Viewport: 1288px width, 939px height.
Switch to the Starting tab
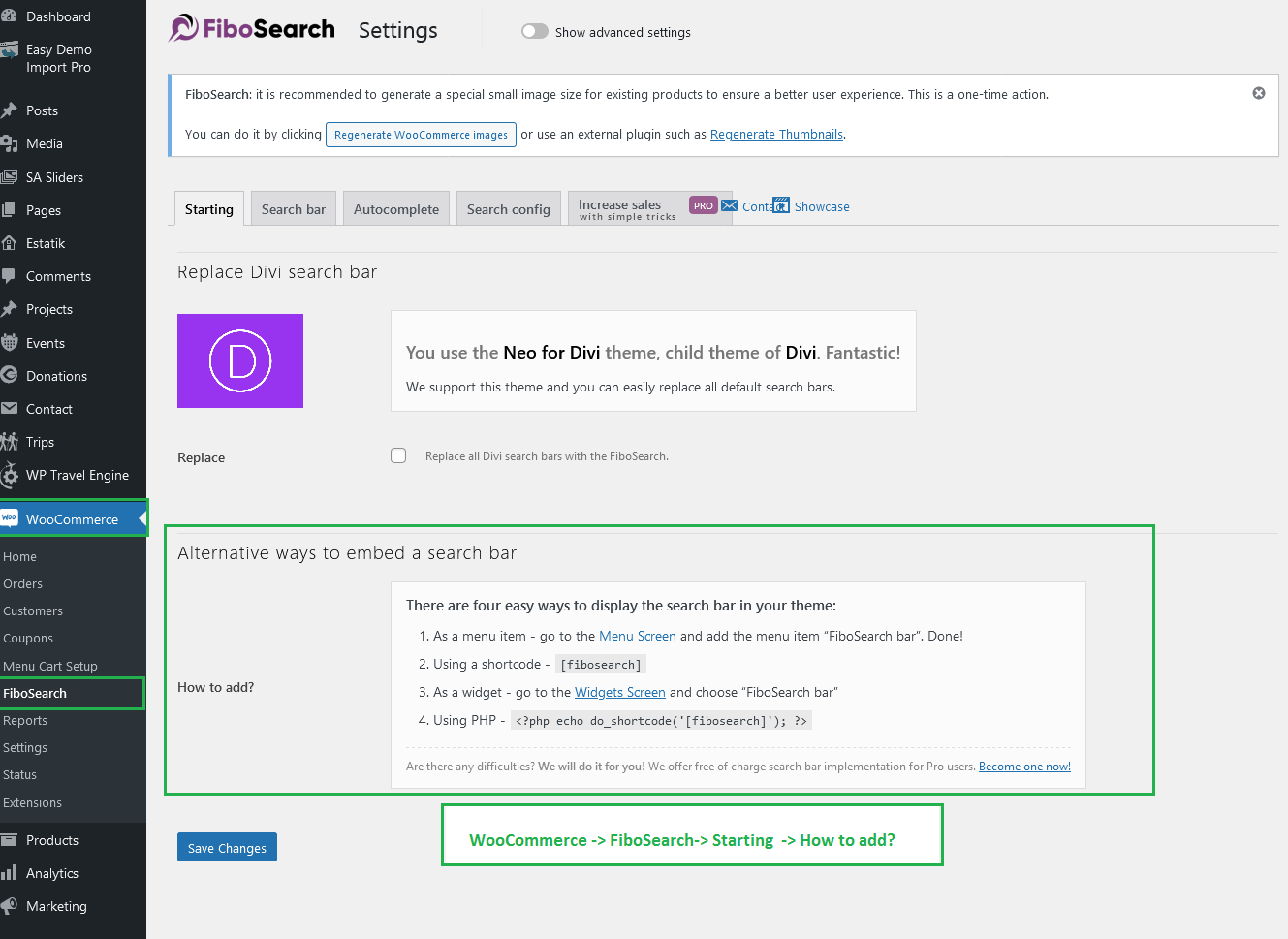(x=209, y=209)
